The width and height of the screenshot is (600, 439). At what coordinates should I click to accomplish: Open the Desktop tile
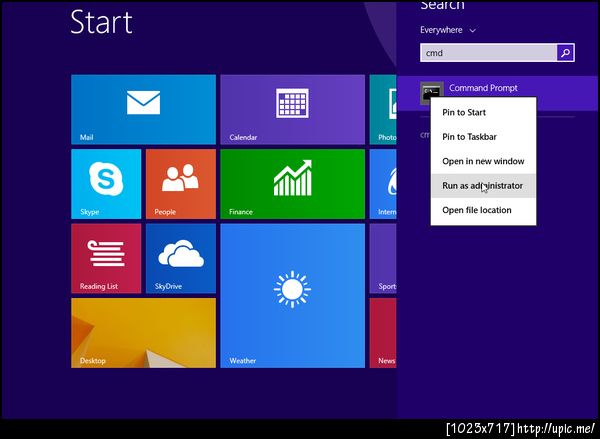[143, 333]
